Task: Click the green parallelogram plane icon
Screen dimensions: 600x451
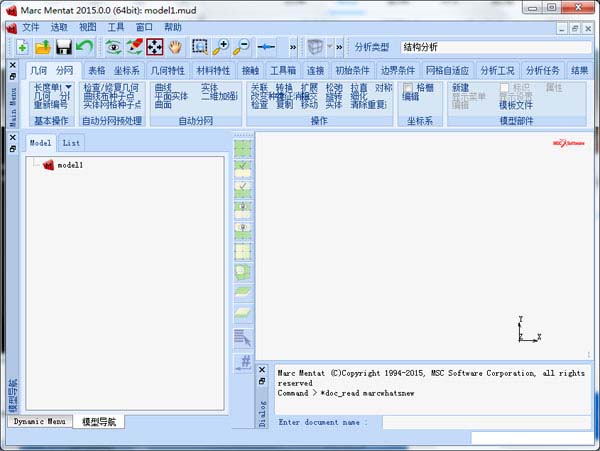Action: pyautogui.click(x=243, y=293)
